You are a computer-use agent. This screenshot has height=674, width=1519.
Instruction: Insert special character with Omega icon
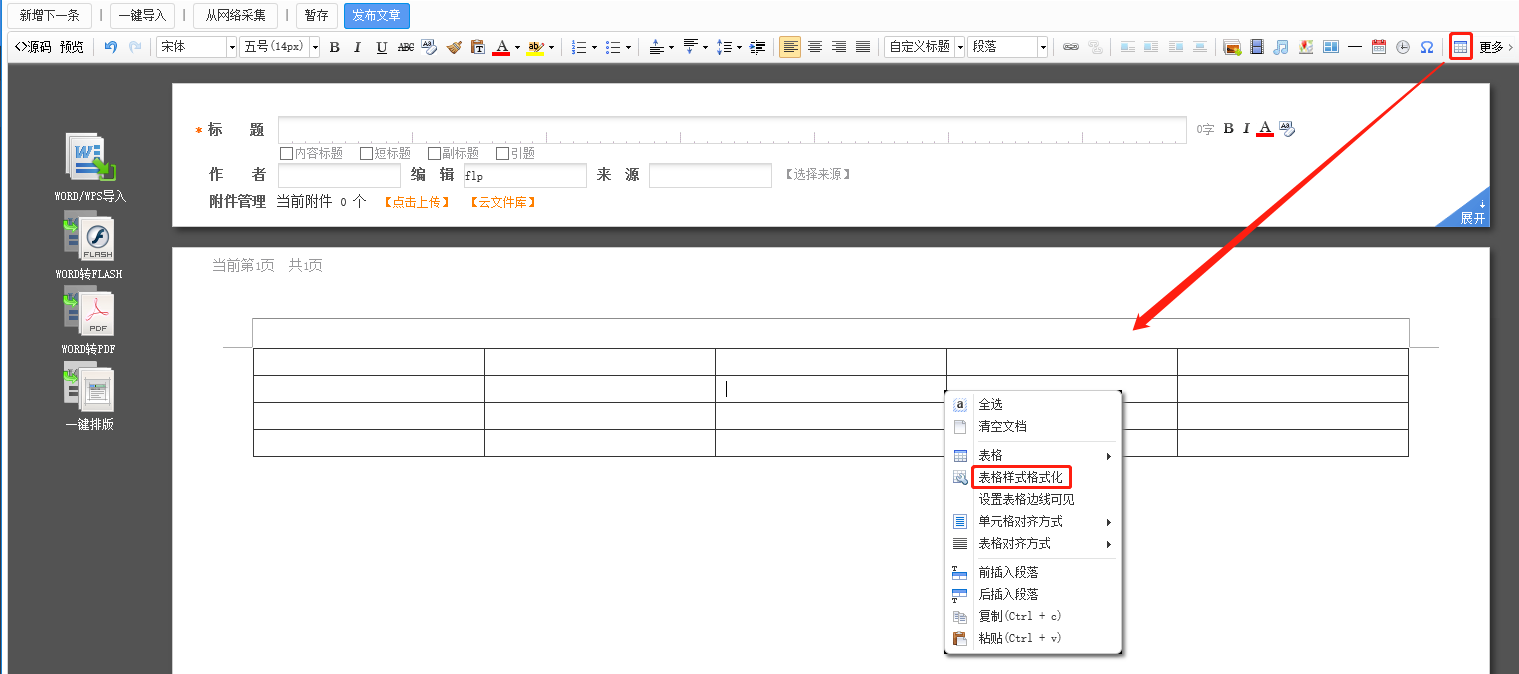pyautogui.click(x=1427, y=47)
